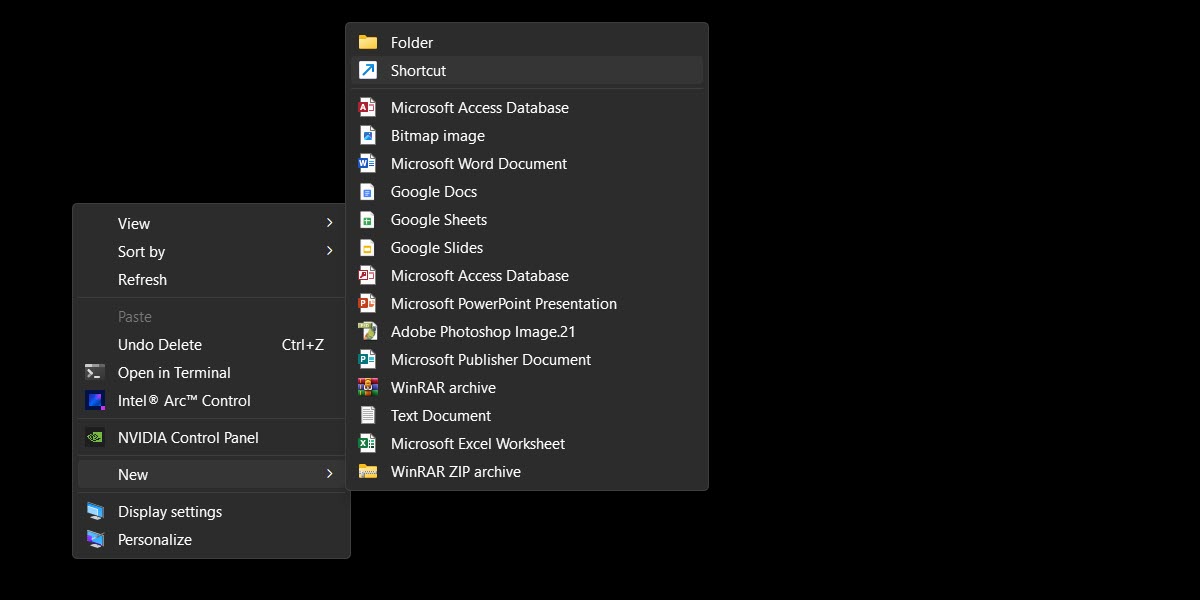Expand the View submenu
This screenshot has width=1200, height=600.
[x=330, y=223]
